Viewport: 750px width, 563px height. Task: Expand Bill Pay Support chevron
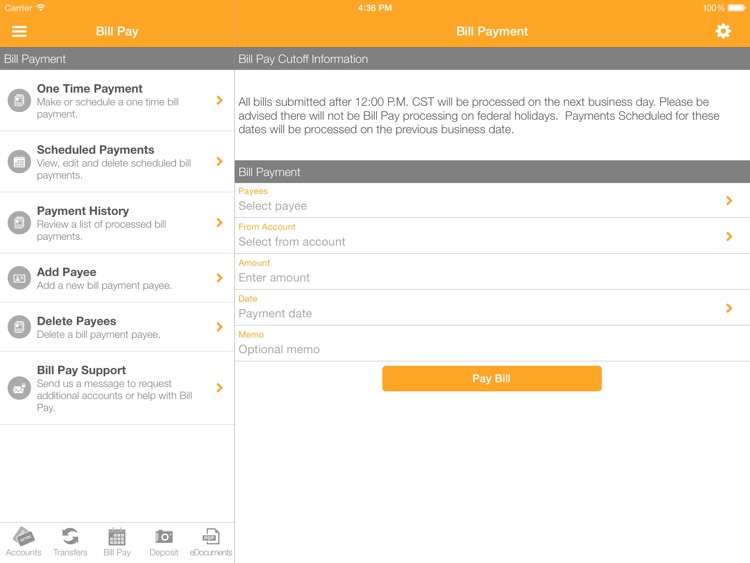coord(220,387)
